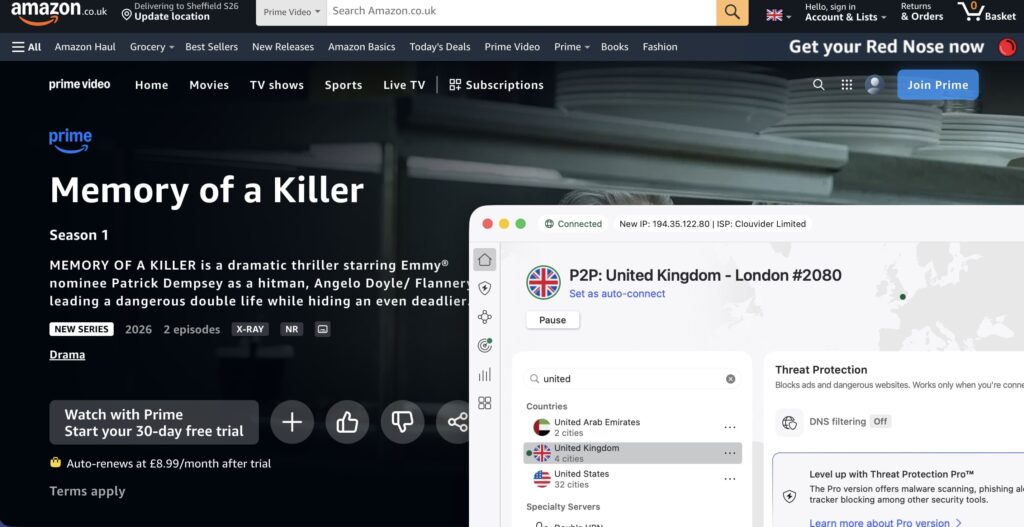The height and width of the screenshot is (527, 1024).
Task: Open the NordVPN grid tiles sidebar icon
Action: 485,403
